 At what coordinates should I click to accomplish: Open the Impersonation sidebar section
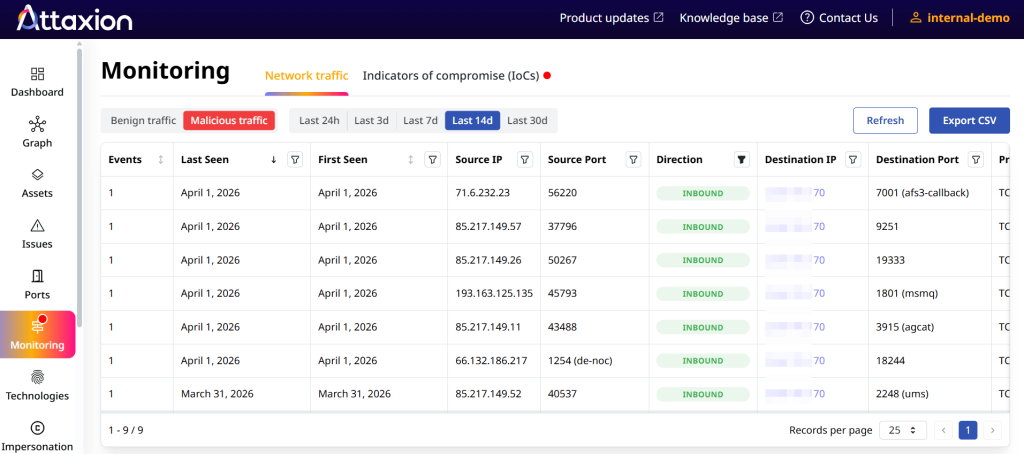(37, 436)
